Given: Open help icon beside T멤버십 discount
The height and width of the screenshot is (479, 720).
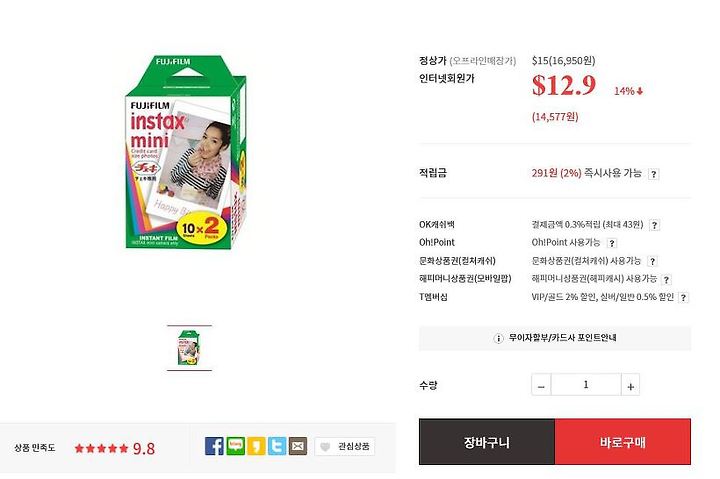Looking at the screenshot, I should tap(683, 298).
